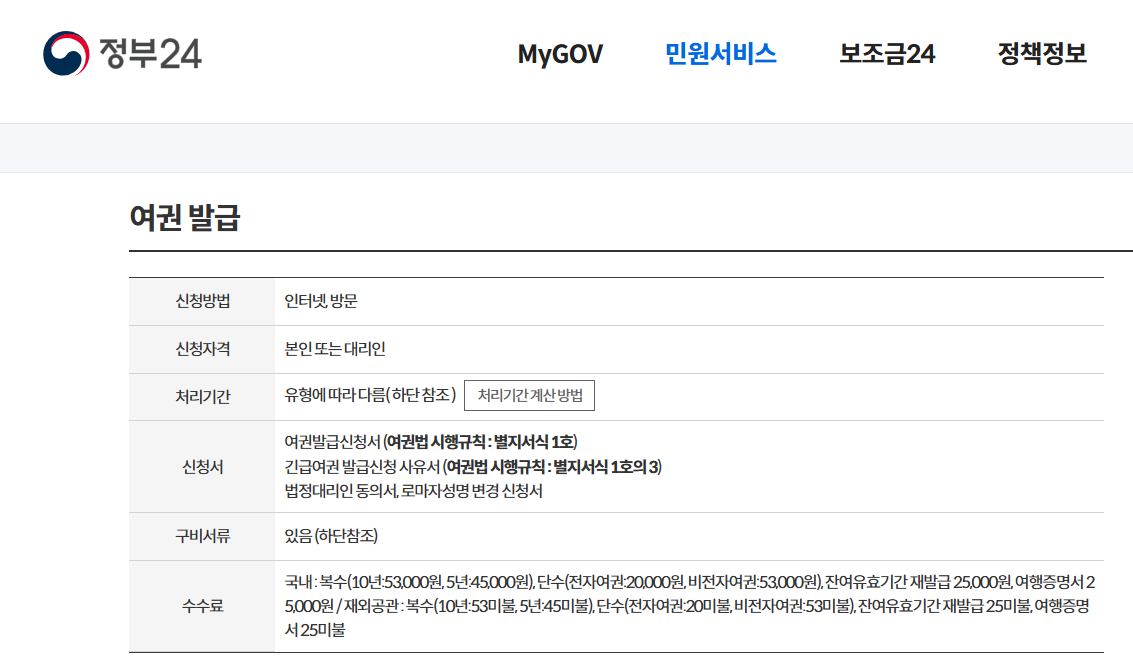Image resolution: width=1133 pixels, height=667 pixels.
Task: Select the 민원서비스 menu item
Action: click(x=720, y=55)
